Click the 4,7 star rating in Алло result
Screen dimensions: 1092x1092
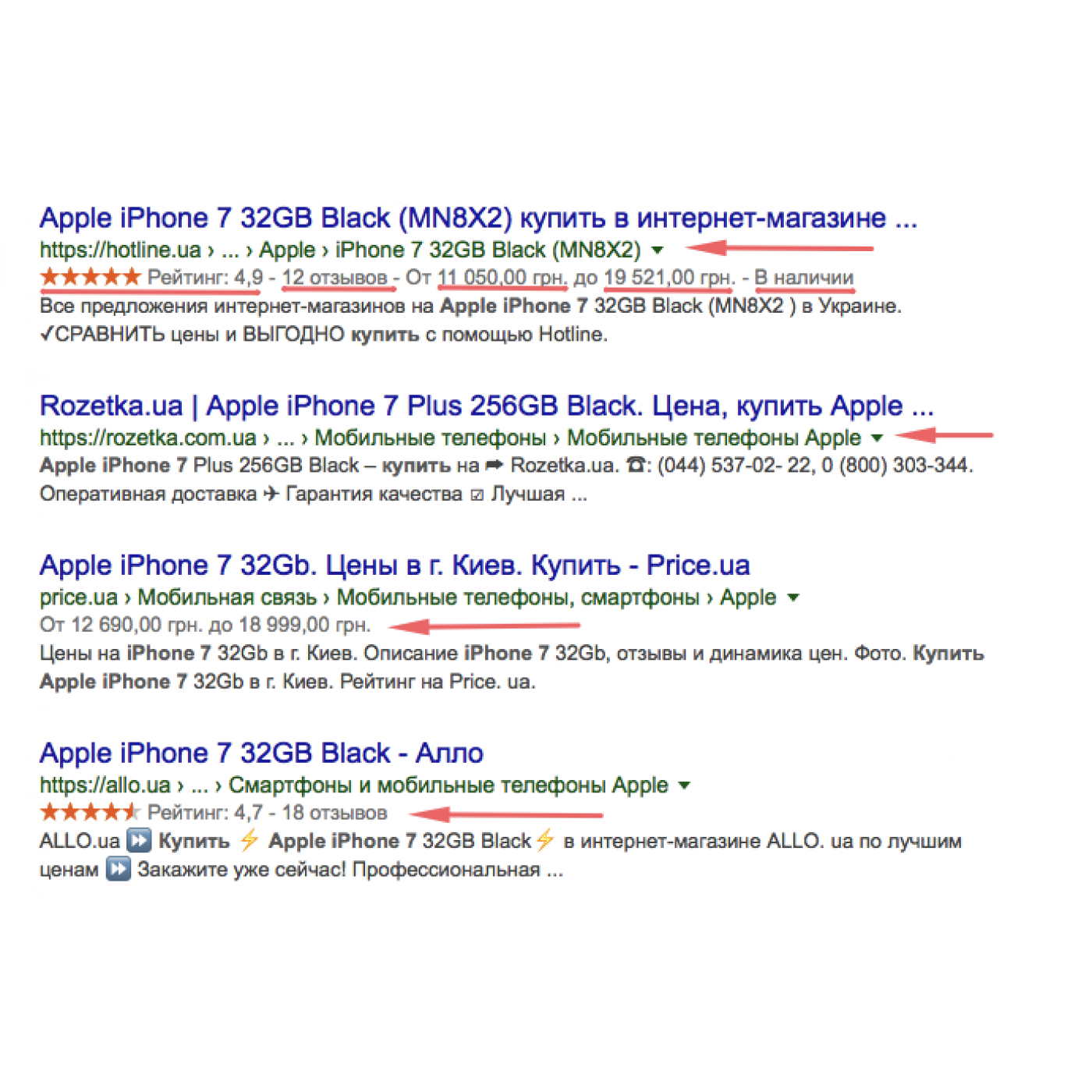click(x=90, y=813)
